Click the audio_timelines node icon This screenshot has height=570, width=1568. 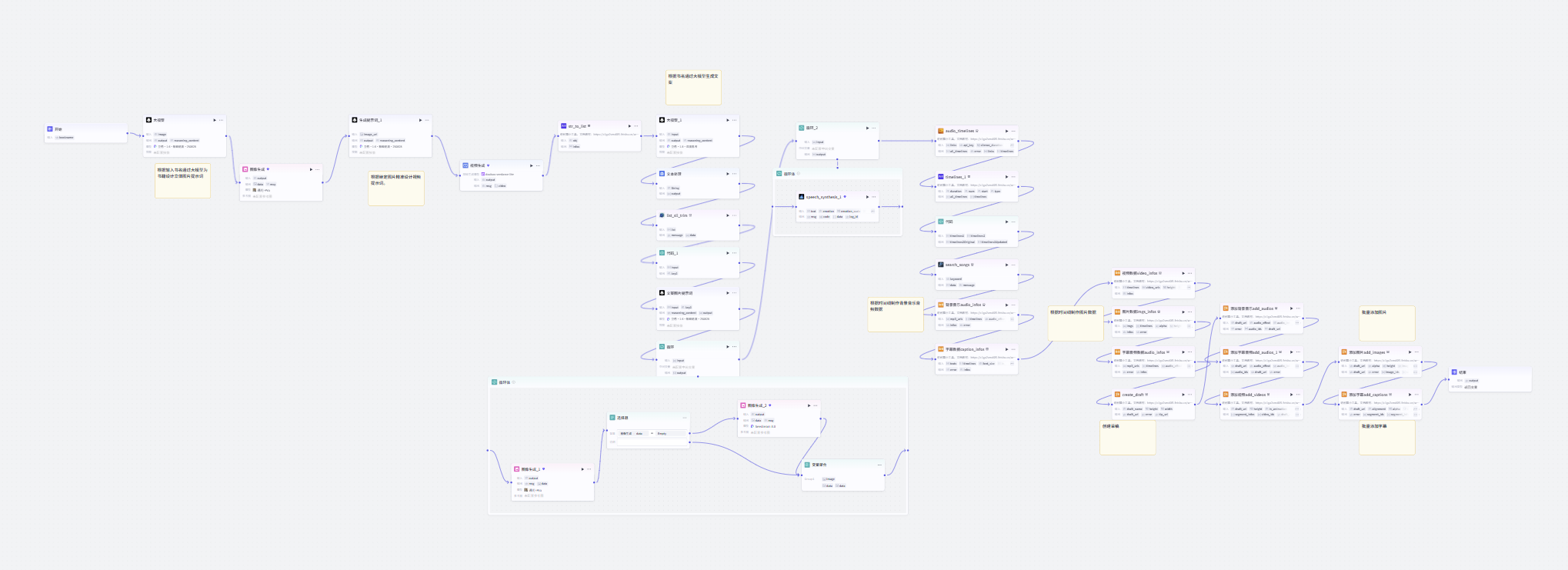coord(940,131)
